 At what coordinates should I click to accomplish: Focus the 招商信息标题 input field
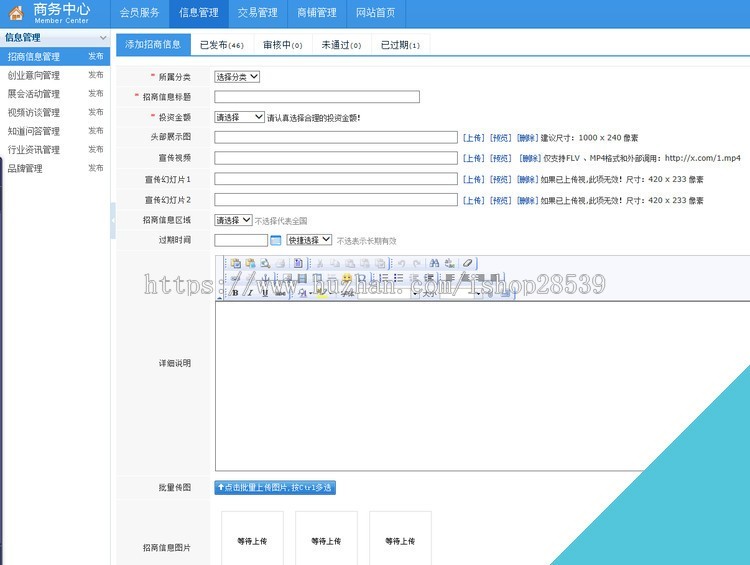(317, 97)
